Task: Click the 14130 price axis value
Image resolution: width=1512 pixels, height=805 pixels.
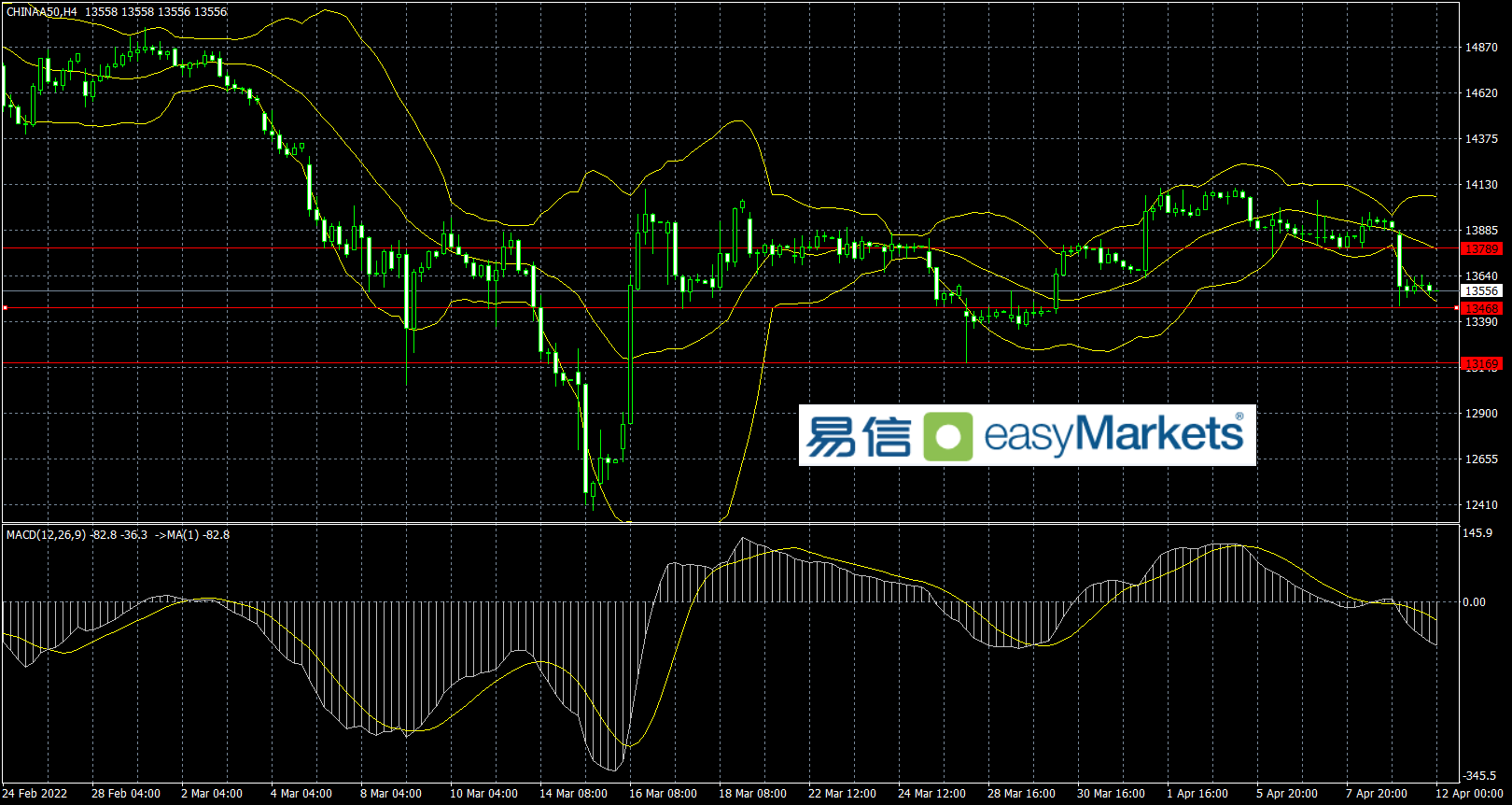Action: [x=1481, y=185]
